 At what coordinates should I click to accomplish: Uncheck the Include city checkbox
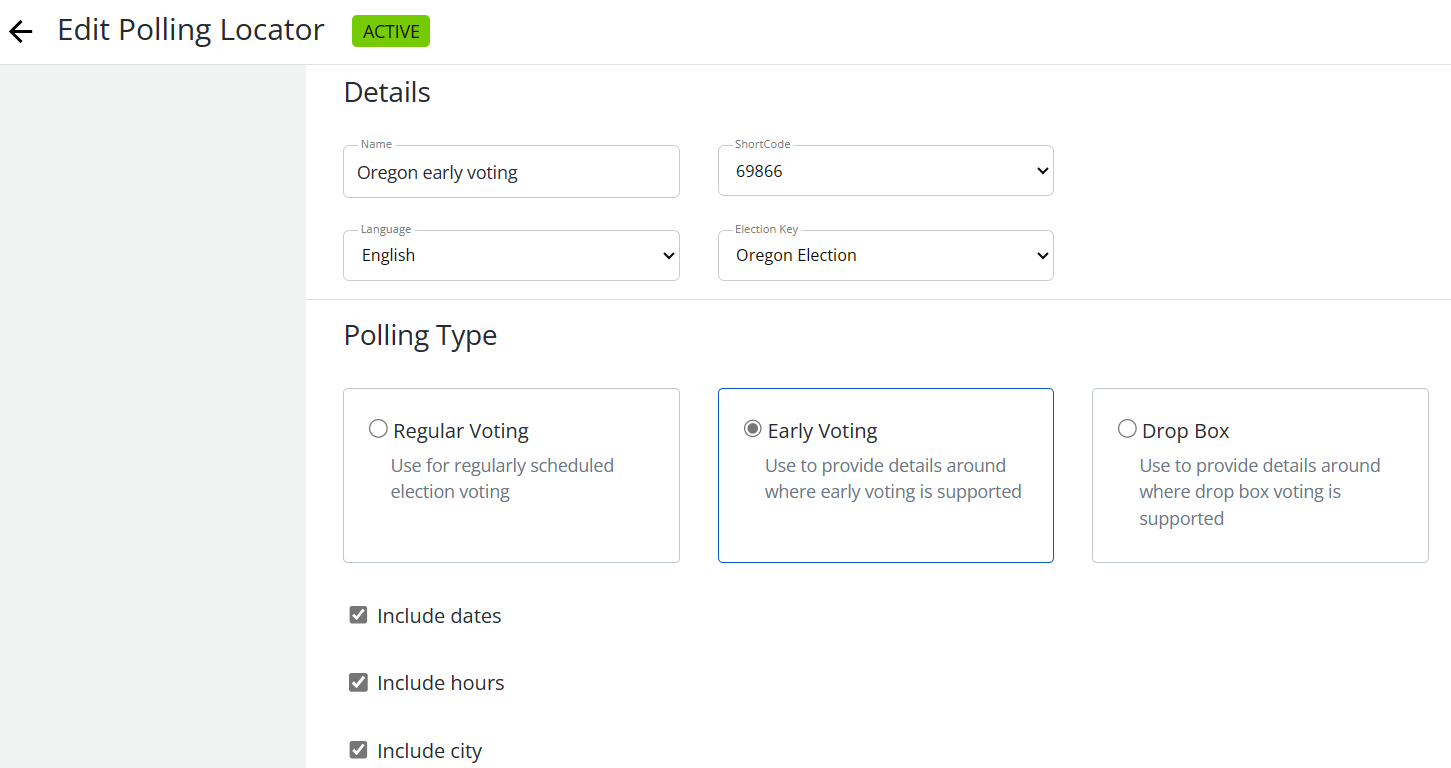(x=358, y=749)
